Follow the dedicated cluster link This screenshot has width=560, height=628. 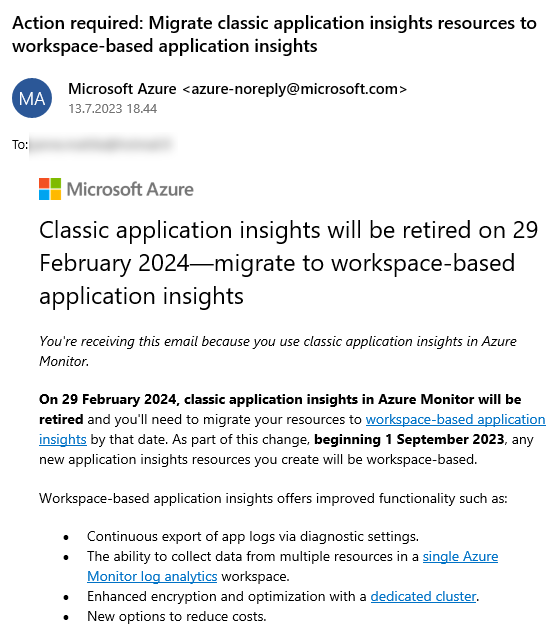(x=423, y=597)
